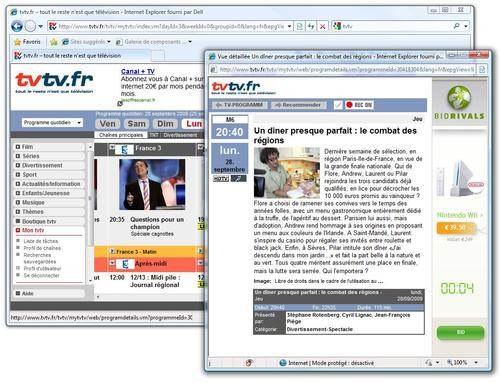Select the Dim day tab

[x=165, y=124]
